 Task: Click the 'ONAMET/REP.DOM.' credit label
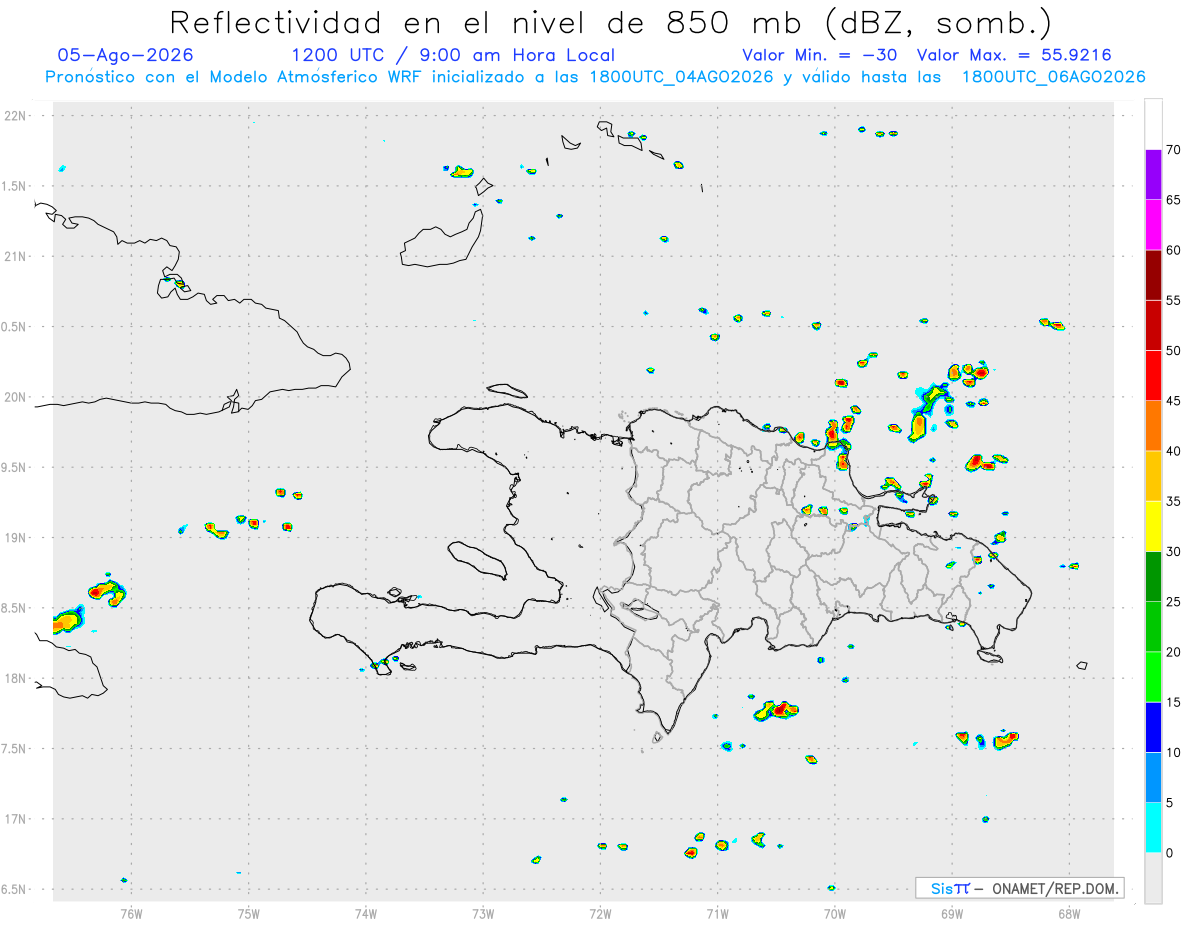point(1053,888)
